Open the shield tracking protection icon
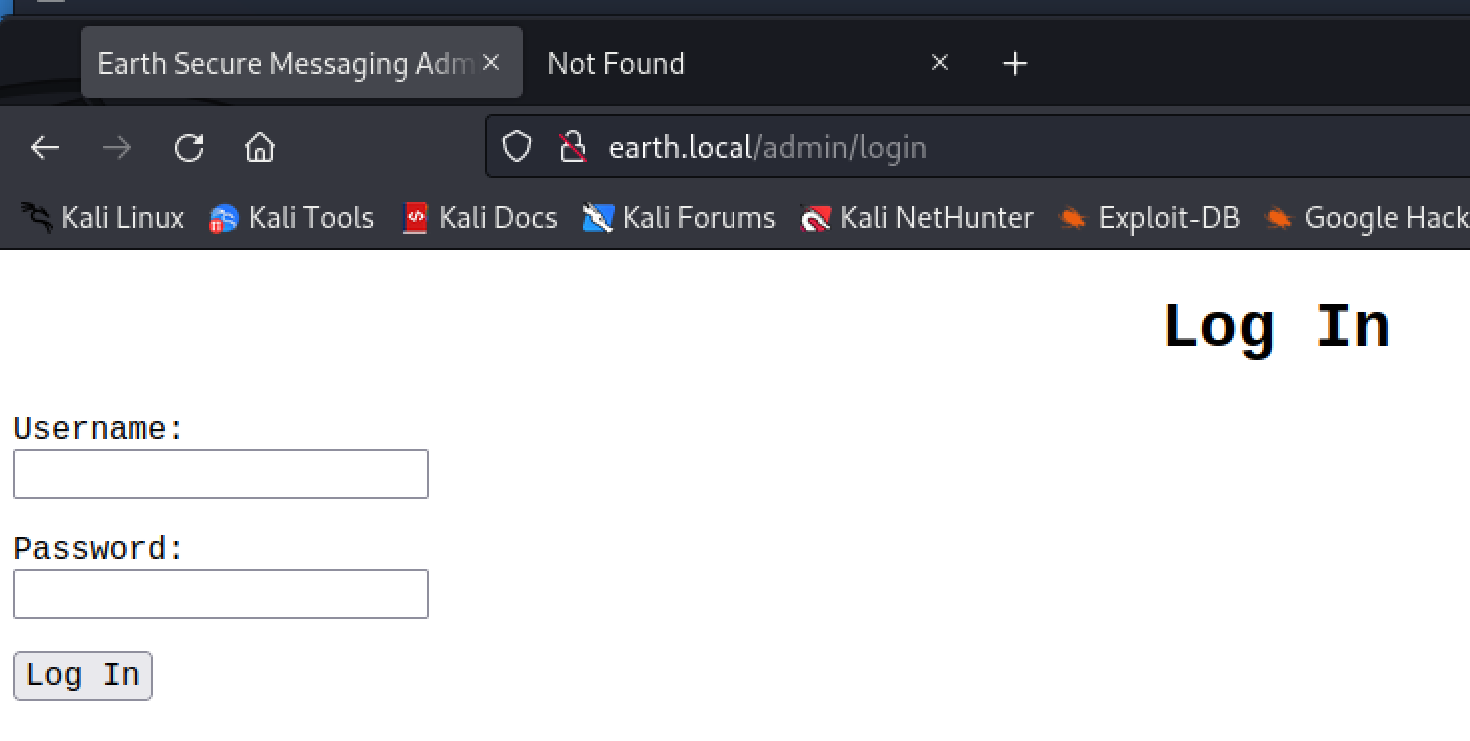This screenshot has width=1470, height=741. (x=516, y=148)
